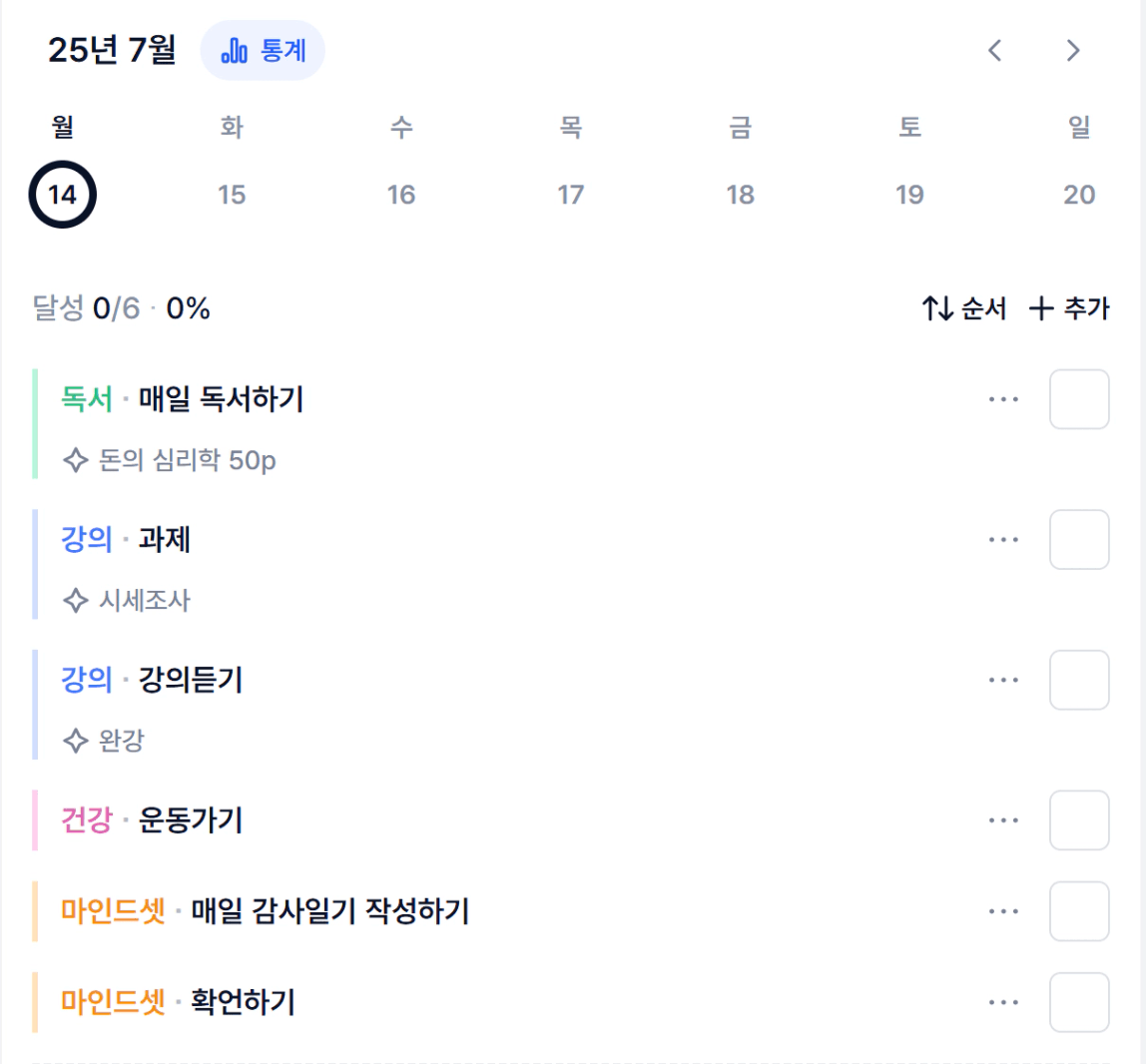
Task: Open three-dot menu for 매일 감사일기 작성하기
Action: click(x=1002, y=911)
